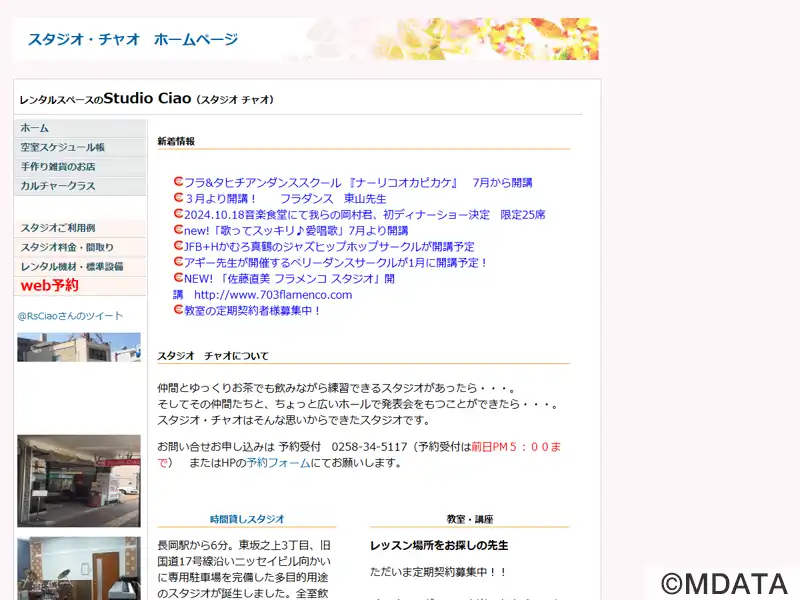Click the red icon next to 教室の定期契約者様募集中
Screen dimensions: 800x600
pos(178,310)
